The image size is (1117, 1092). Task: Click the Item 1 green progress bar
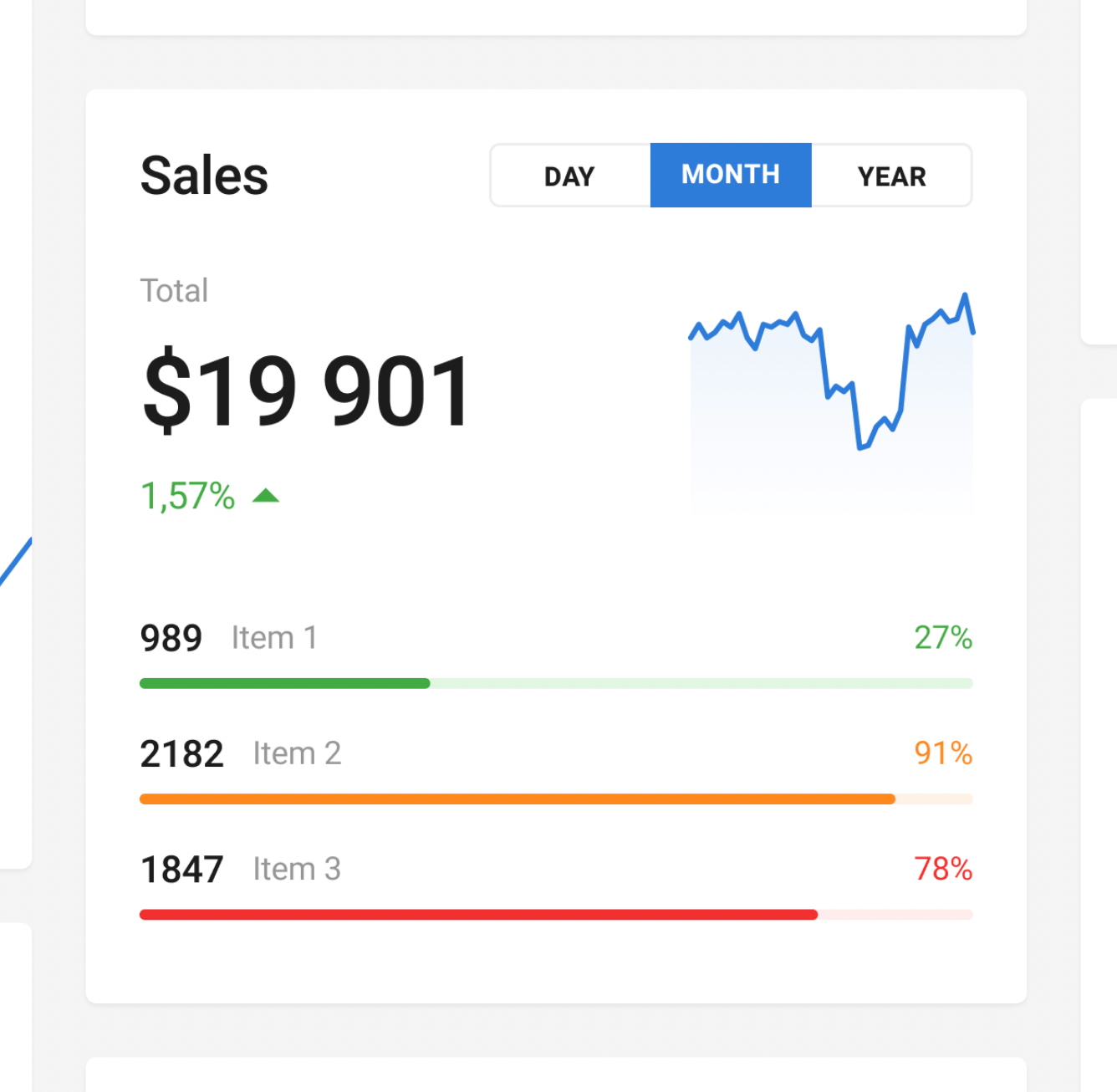[284, 683]
